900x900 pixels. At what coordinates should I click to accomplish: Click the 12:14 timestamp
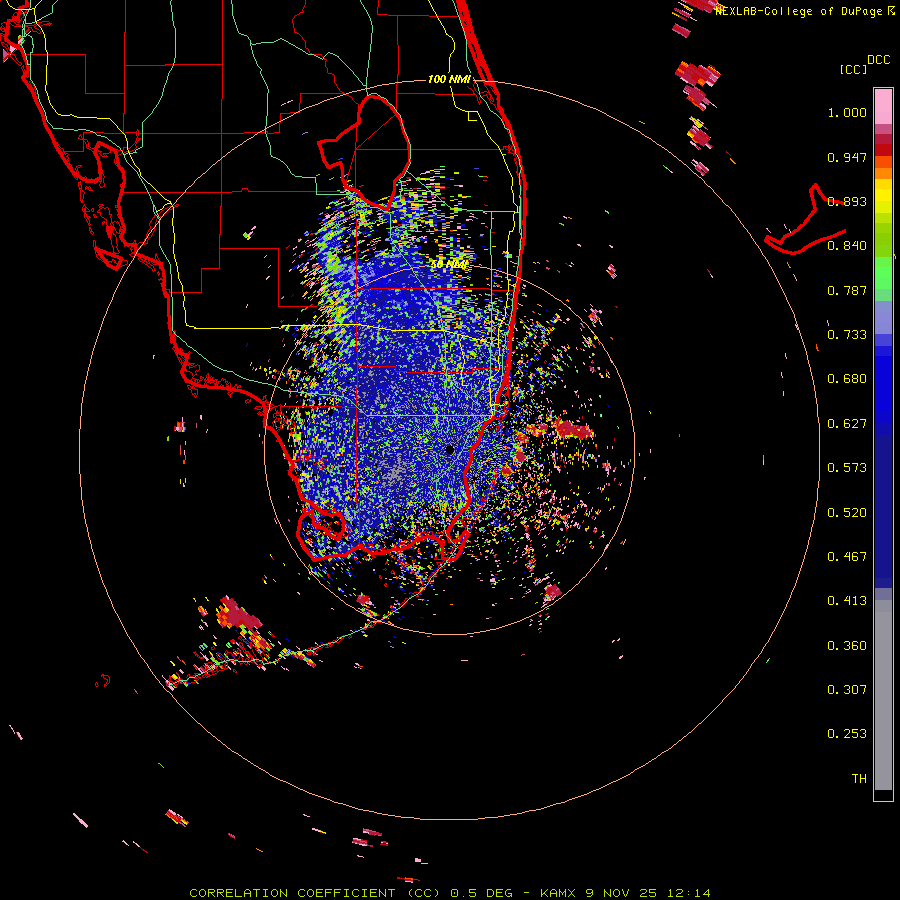(x=689, y=893)
